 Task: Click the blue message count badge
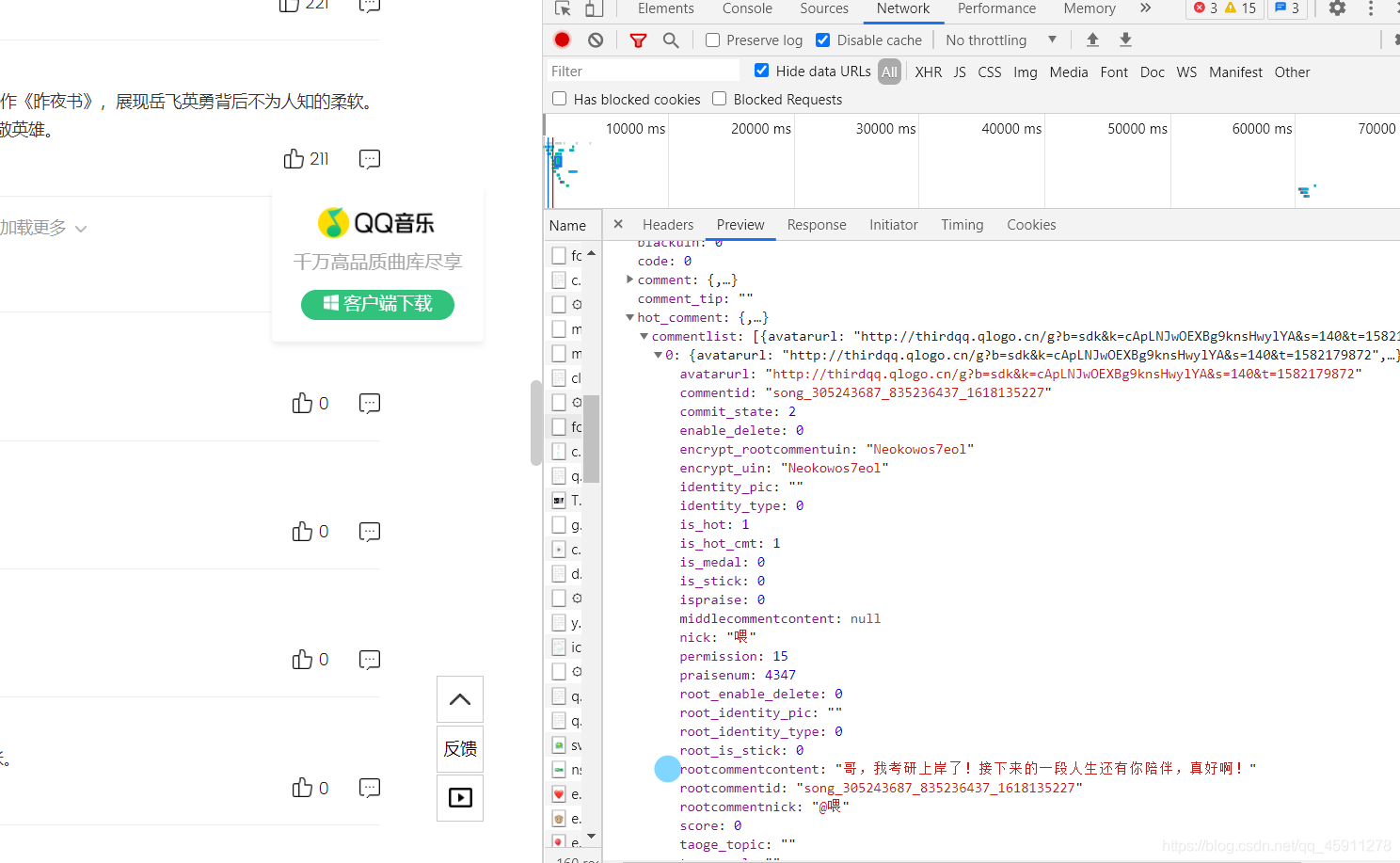tap(1287, 8)
